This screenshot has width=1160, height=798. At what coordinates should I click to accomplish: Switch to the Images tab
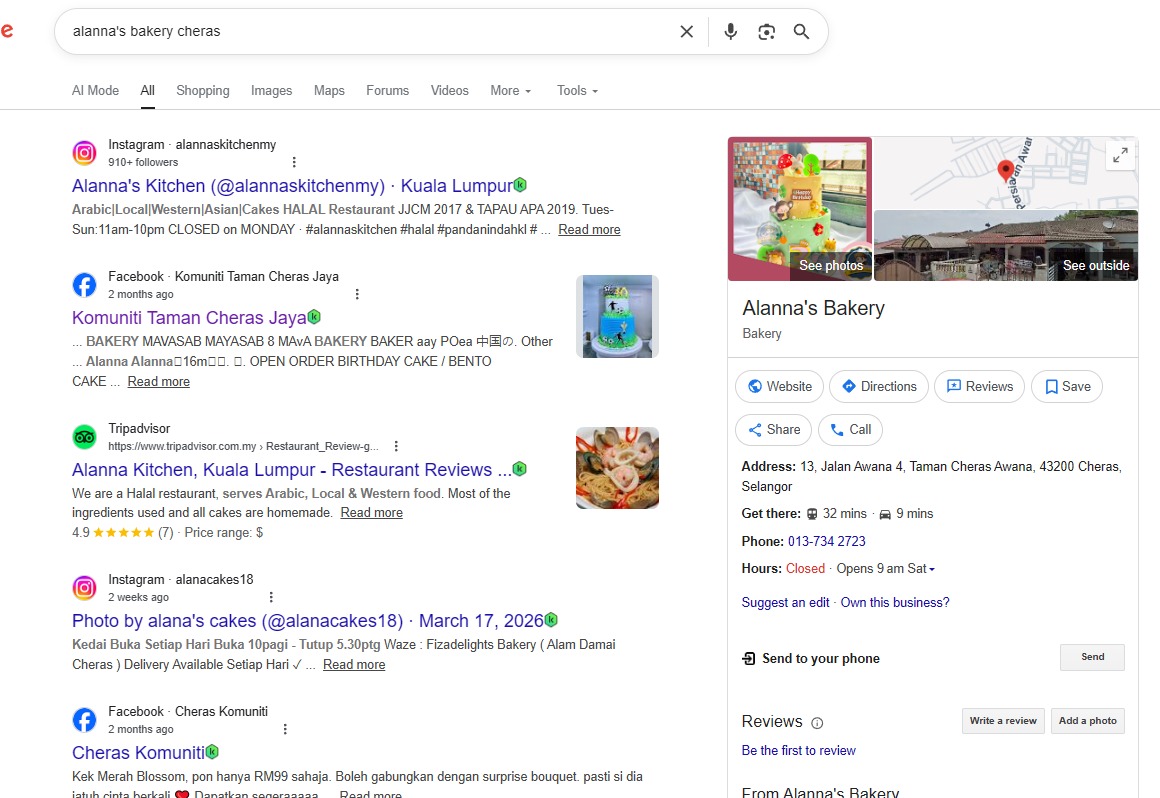[271, 90]
